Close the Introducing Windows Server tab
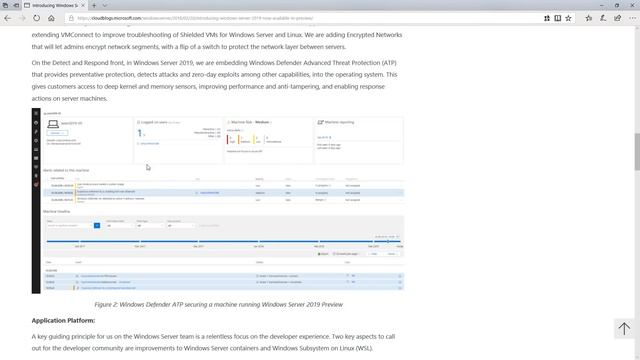The image size is (640, 360). 83,6
